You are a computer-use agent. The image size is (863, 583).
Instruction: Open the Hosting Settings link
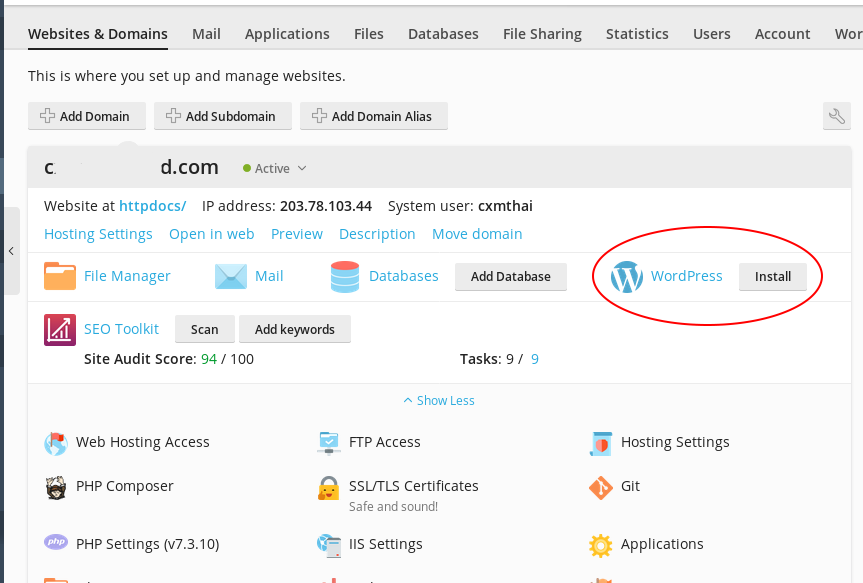click(98, 234)
